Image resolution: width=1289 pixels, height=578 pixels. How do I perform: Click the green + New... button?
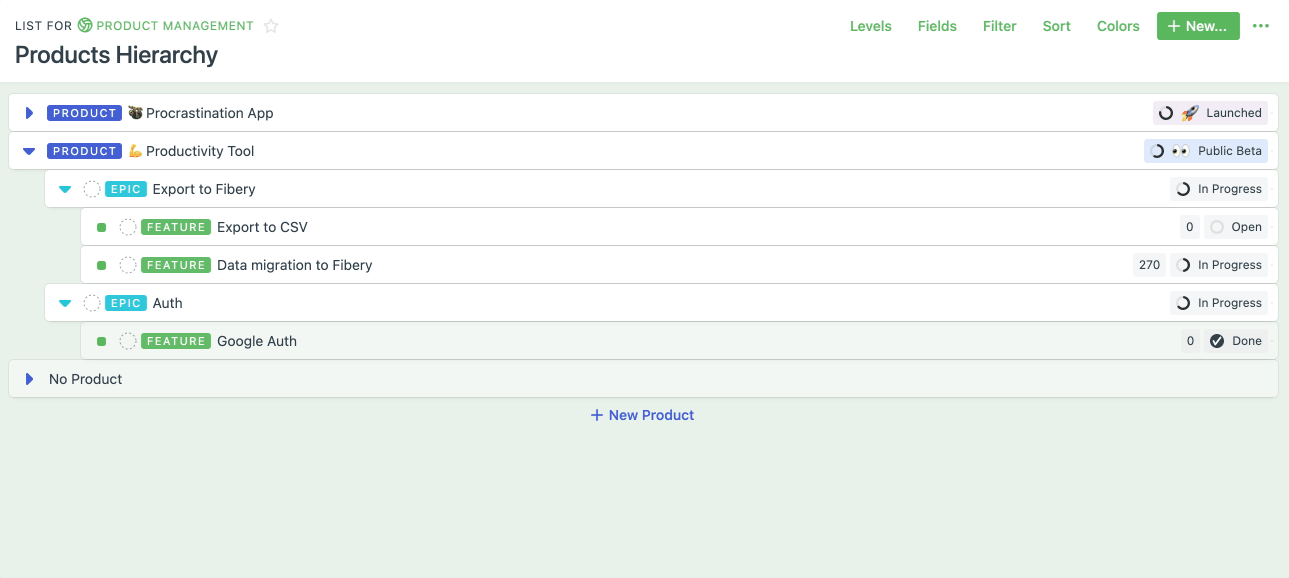[x=1197, y=26]
